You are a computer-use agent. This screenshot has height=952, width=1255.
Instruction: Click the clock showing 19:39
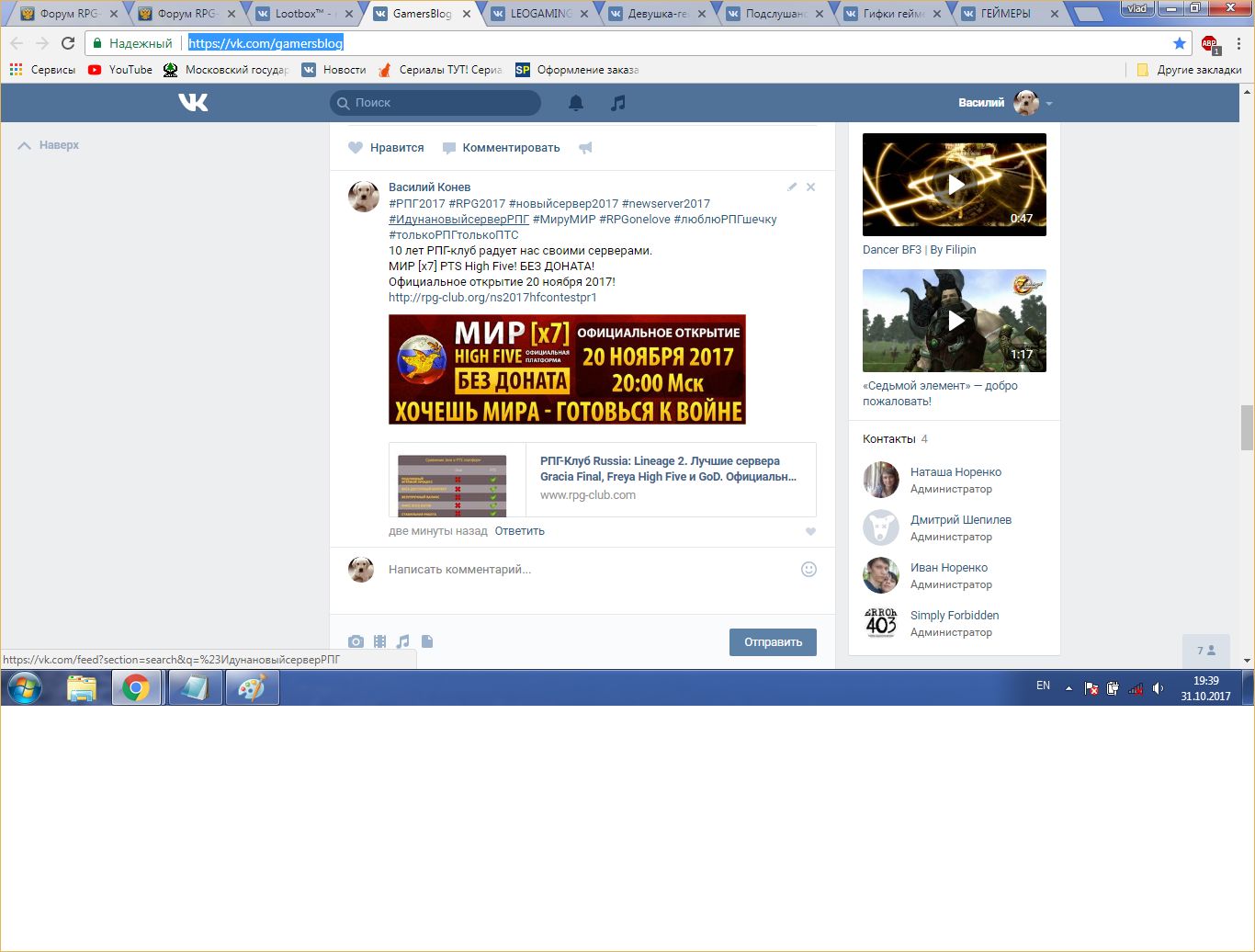1205,681
